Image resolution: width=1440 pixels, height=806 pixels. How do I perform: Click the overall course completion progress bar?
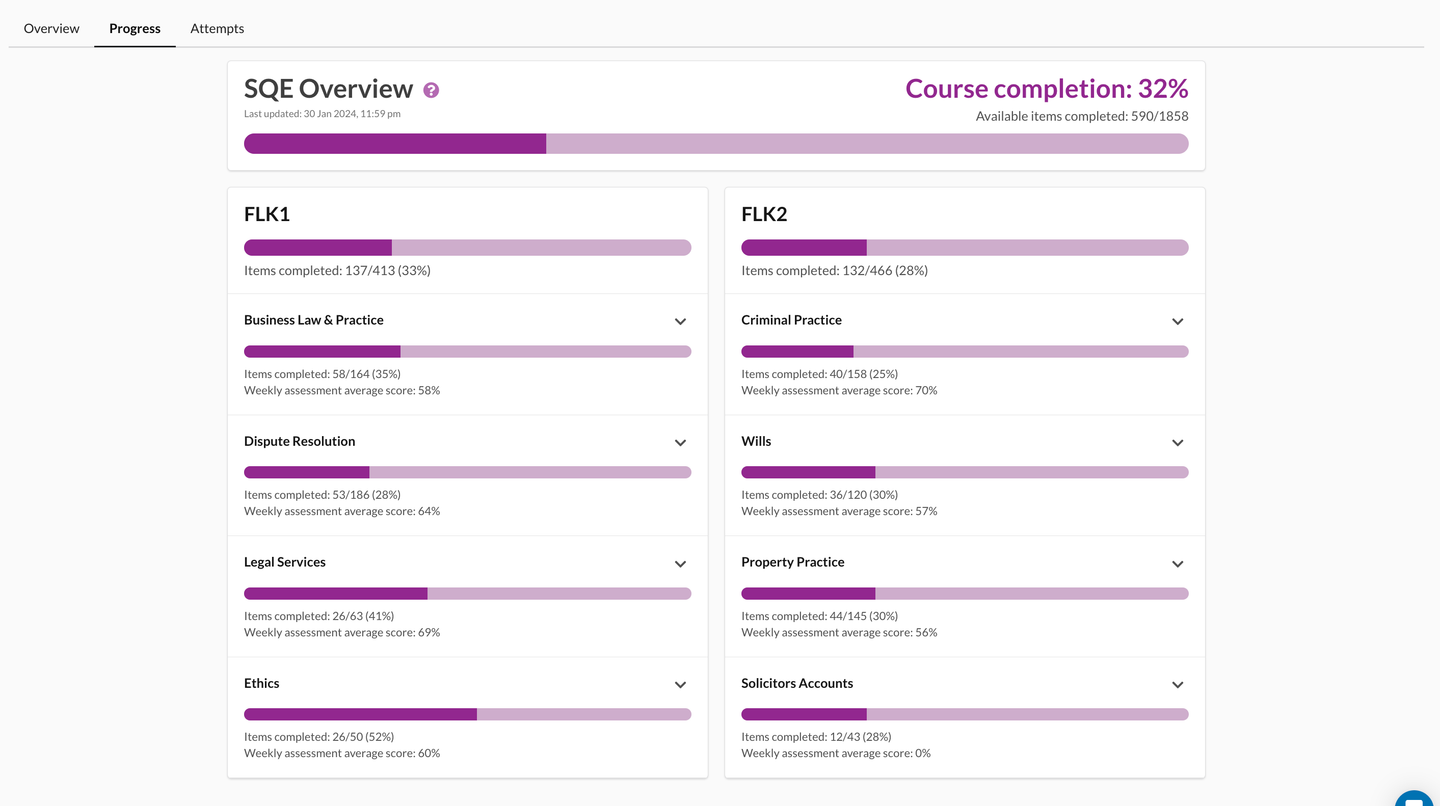tap(716, 143)
